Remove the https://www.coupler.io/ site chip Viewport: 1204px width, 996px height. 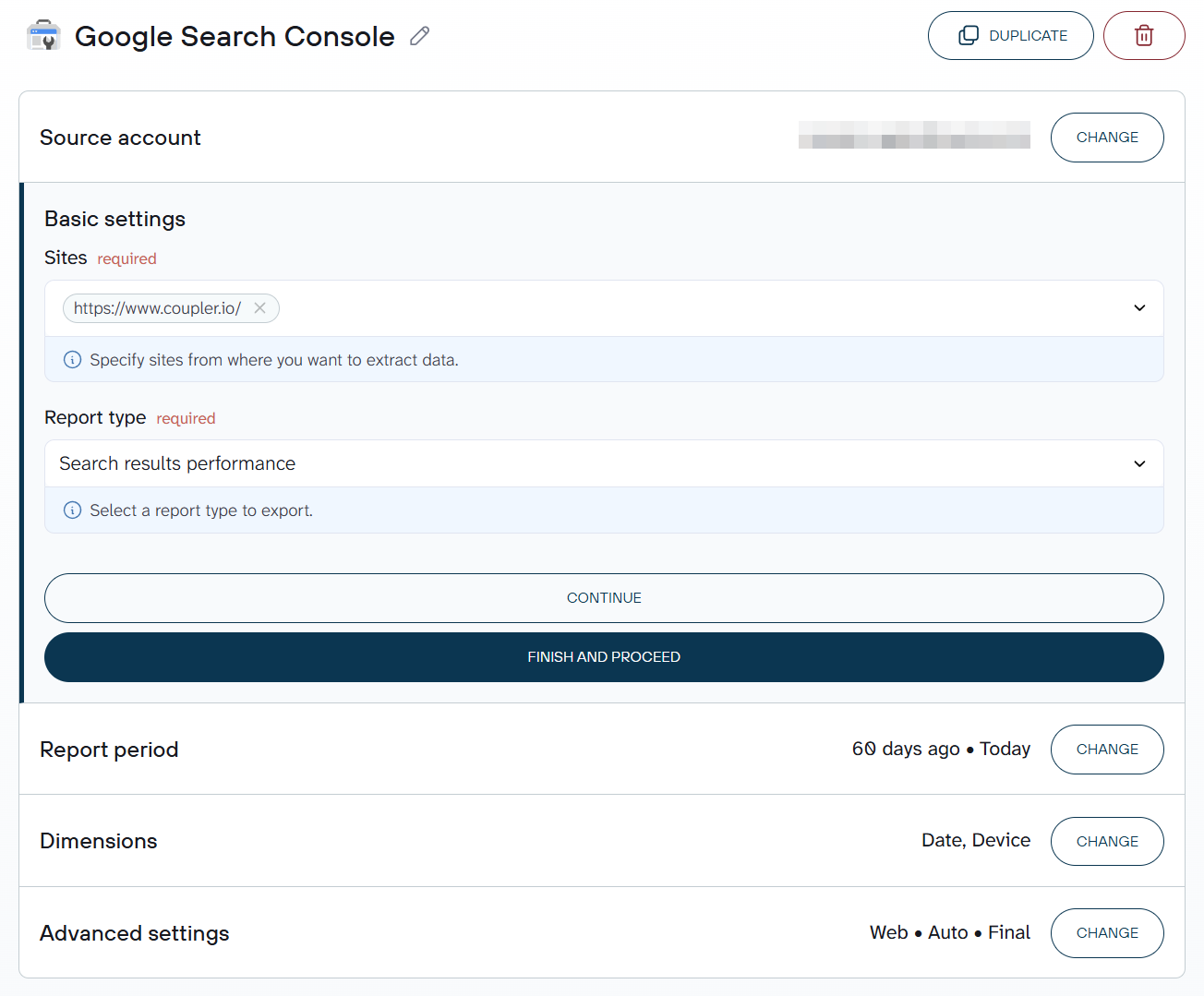pos(260,308)
